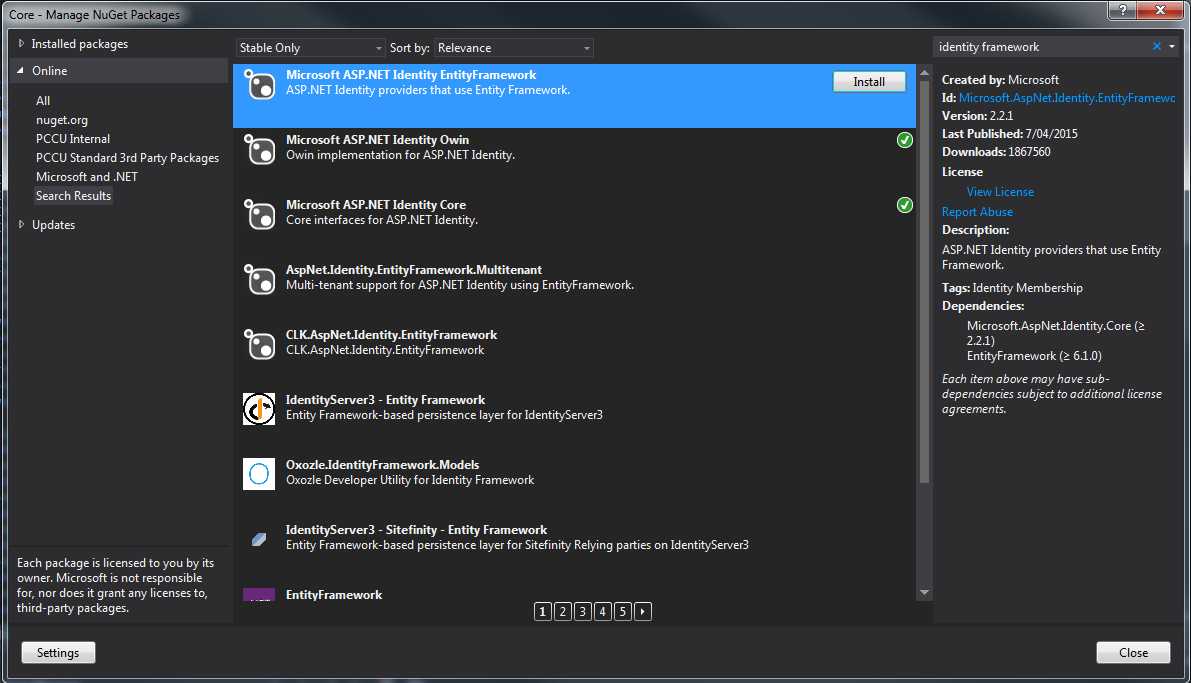Screen dimensions: 1191x683
Task: Select IdentityServer3 - Sitefinity - Entity Framework title
Action: coord(416,530)
